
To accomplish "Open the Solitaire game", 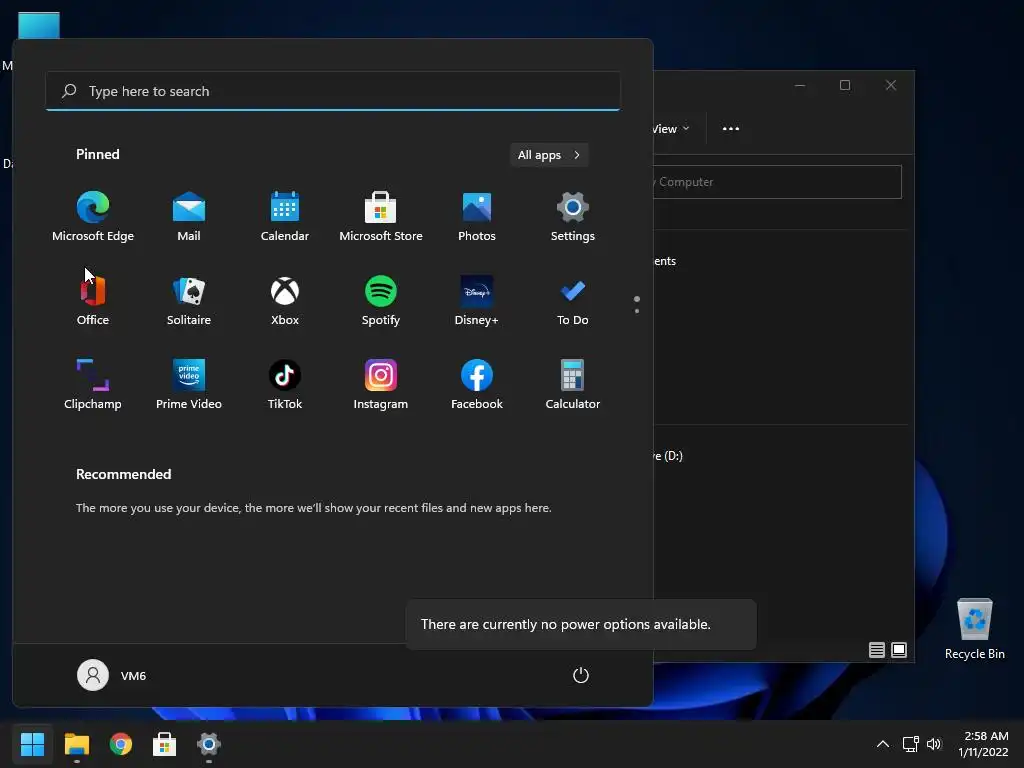I will pyautogui.click(x=189, y=300).
